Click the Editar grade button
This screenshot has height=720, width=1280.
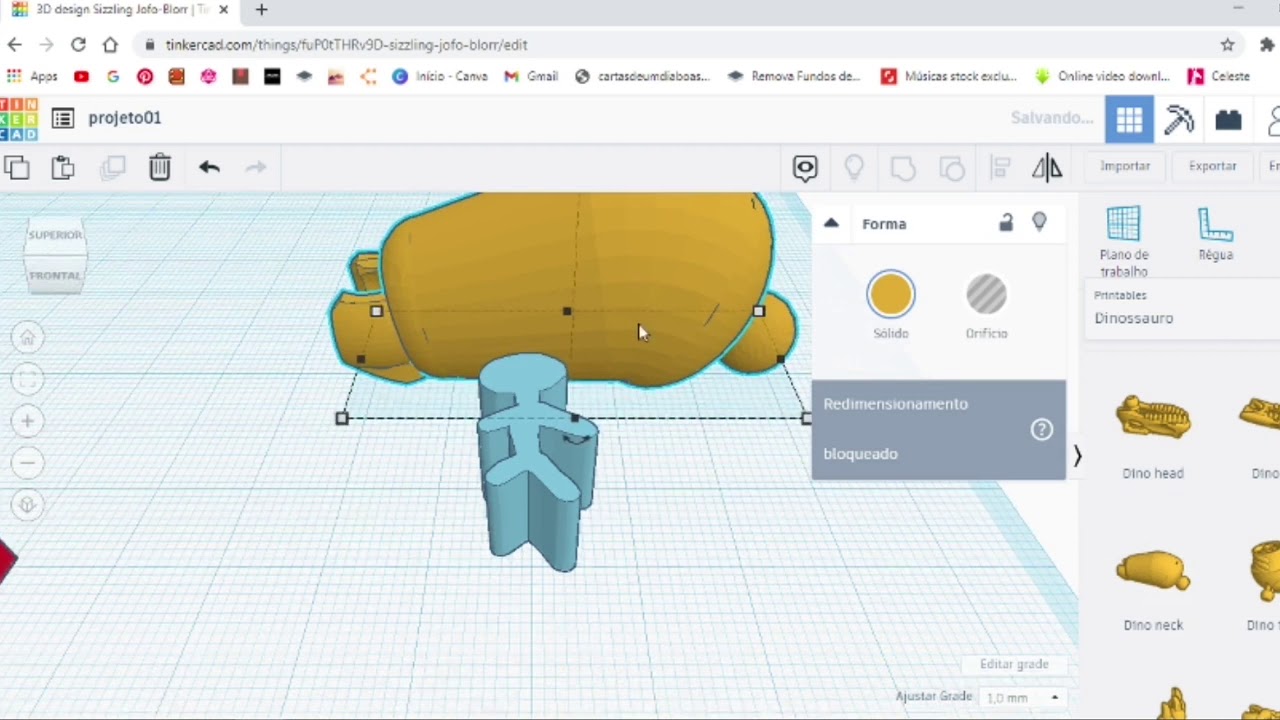1014,664
